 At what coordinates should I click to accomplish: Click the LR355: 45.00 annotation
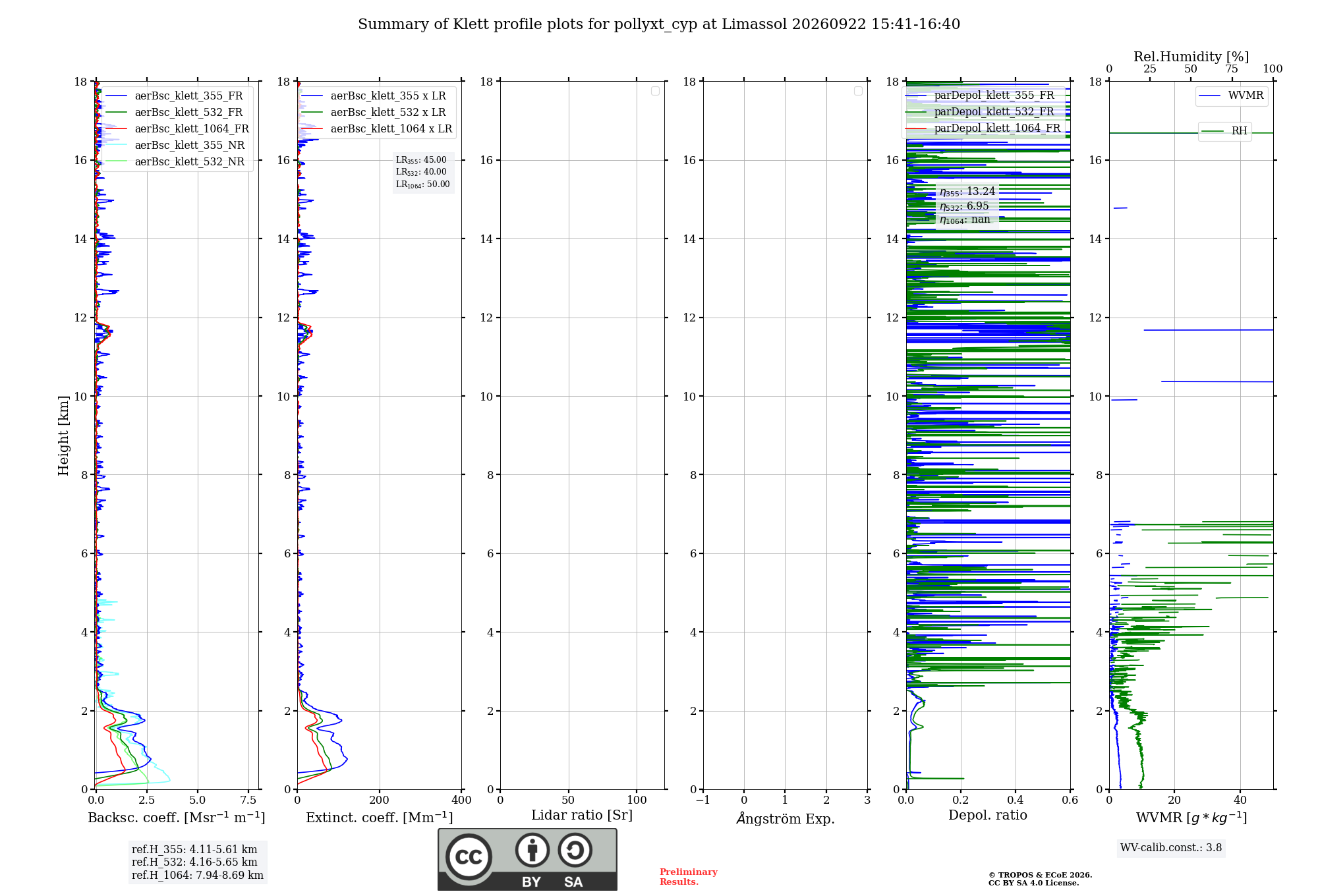421,160
